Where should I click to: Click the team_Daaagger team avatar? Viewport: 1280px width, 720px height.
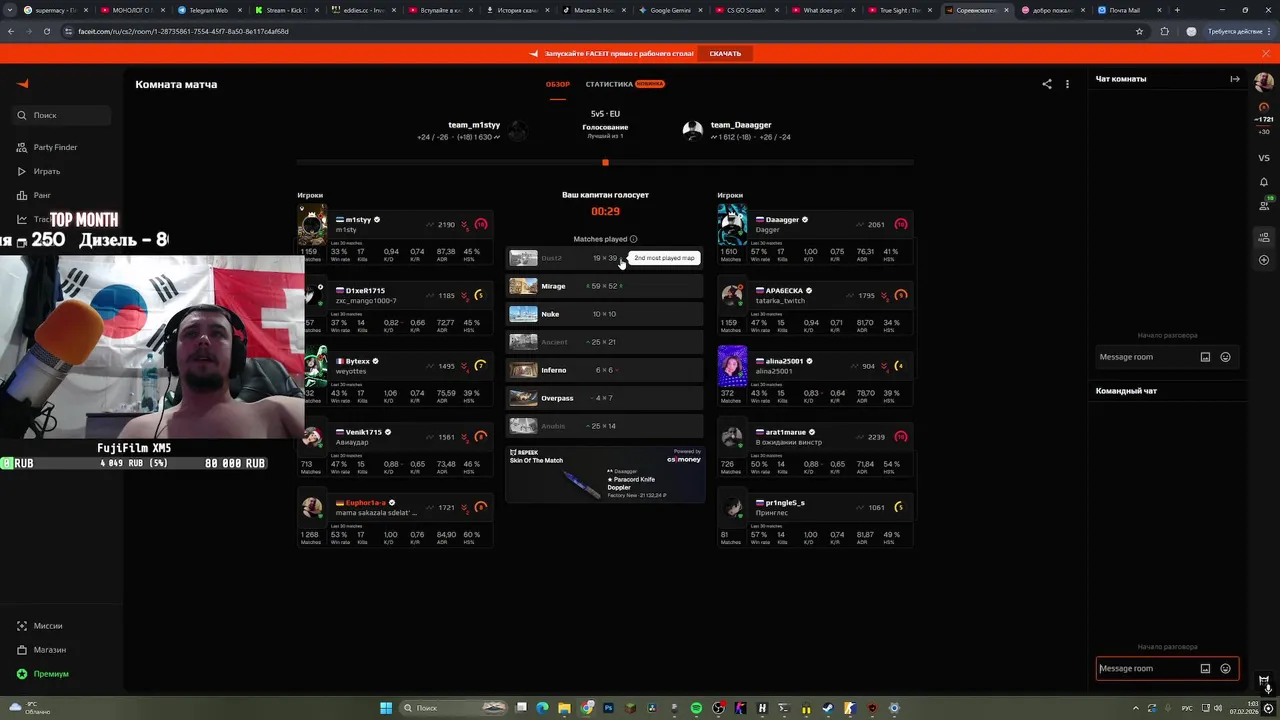[x=692, y=130]
